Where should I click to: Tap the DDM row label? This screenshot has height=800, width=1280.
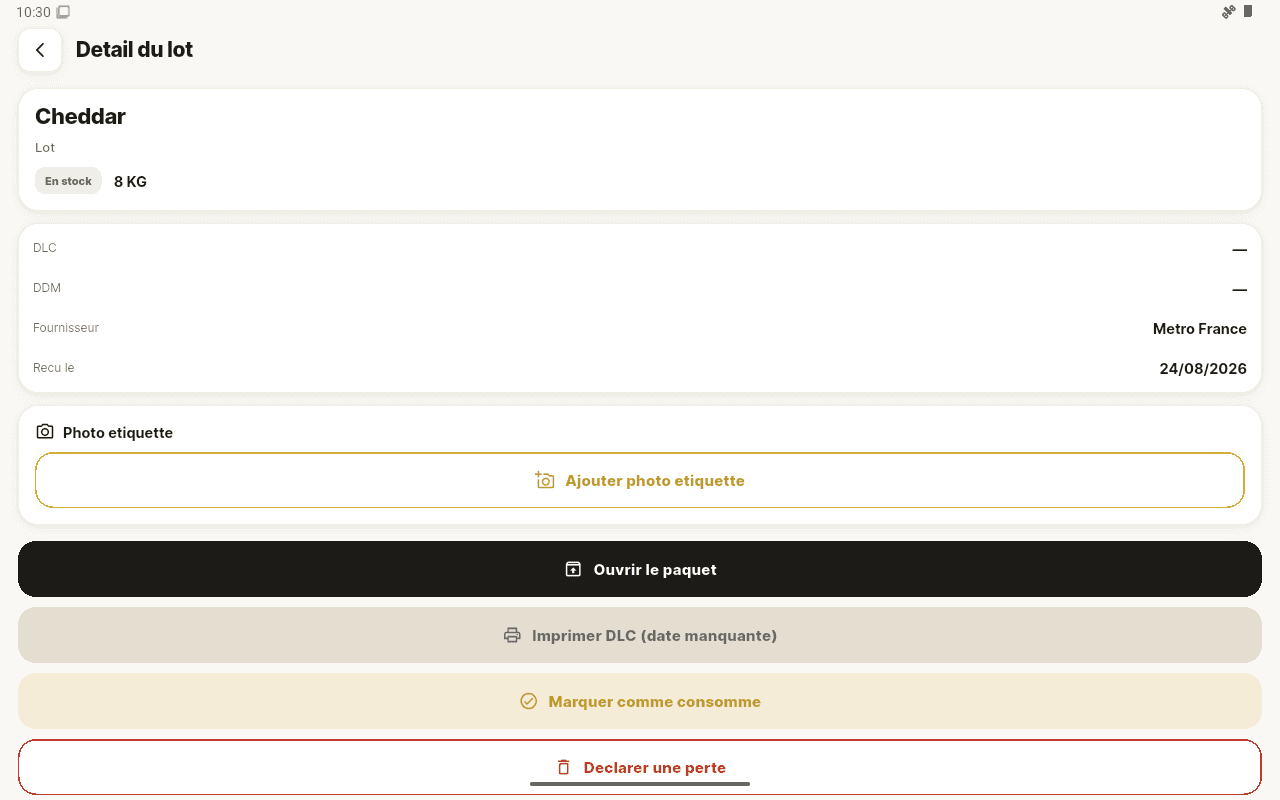pyautogui.click(x=47, y=288)
